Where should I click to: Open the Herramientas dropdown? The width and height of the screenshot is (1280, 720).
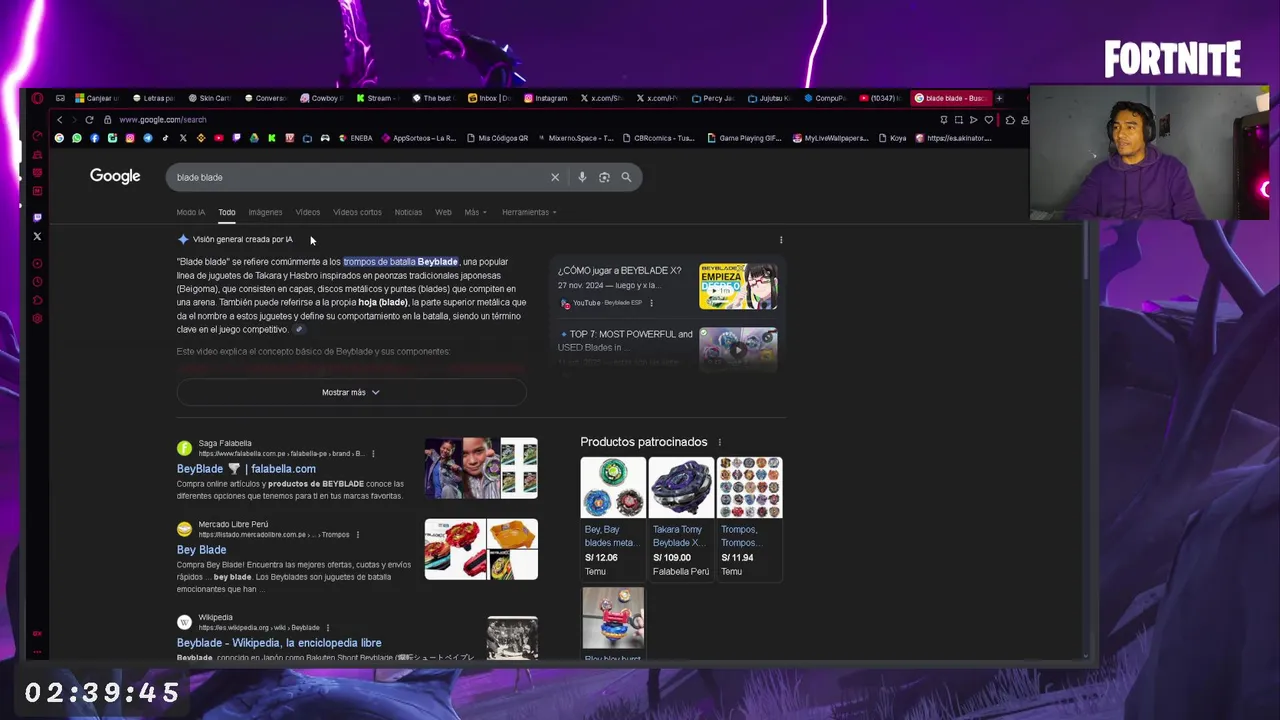529,212
